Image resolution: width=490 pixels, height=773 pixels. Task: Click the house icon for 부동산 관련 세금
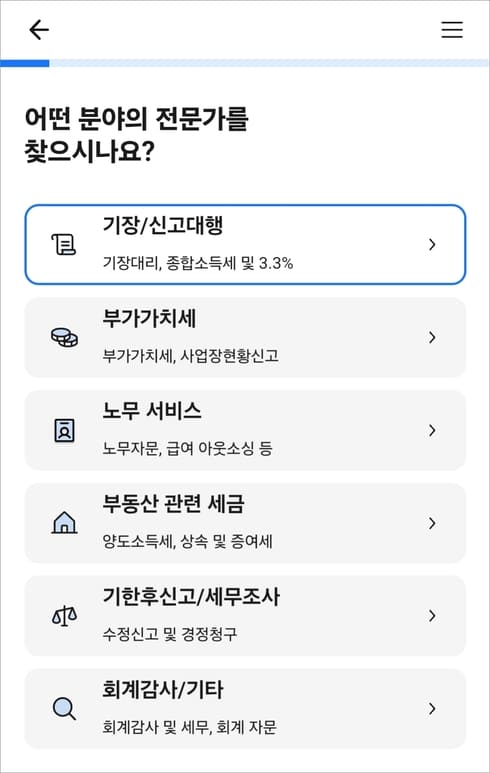[64, 523]
